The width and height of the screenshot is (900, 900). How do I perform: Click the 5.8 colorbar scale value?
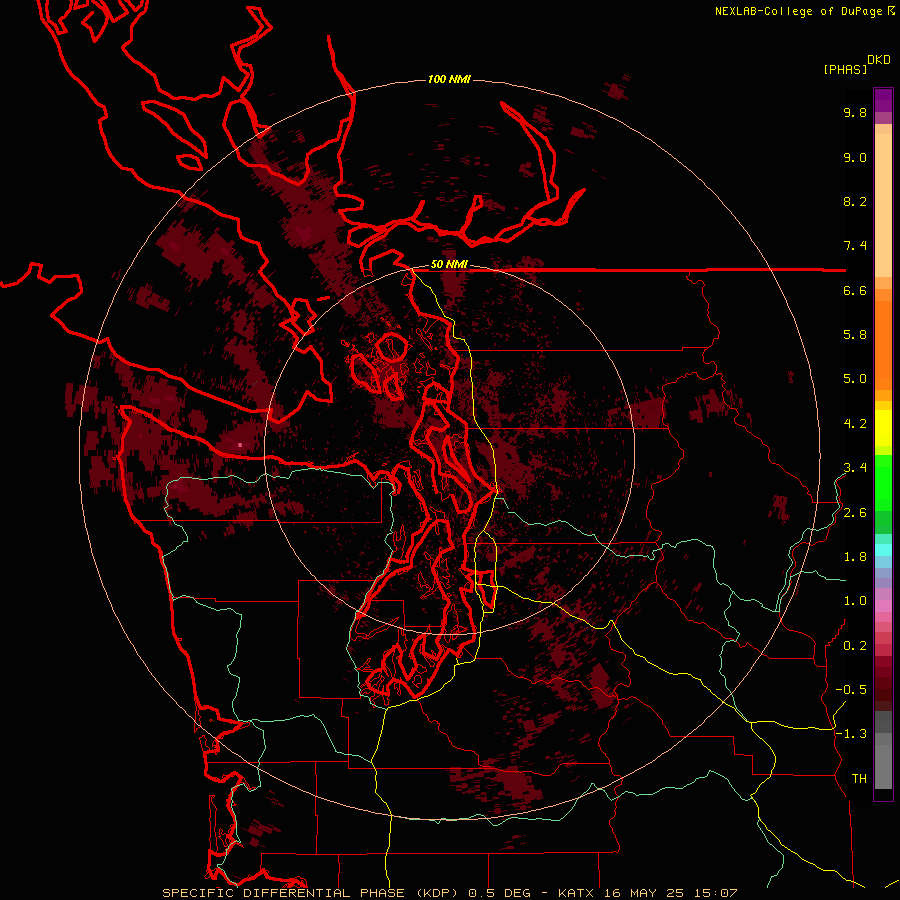tap(855, 335)
